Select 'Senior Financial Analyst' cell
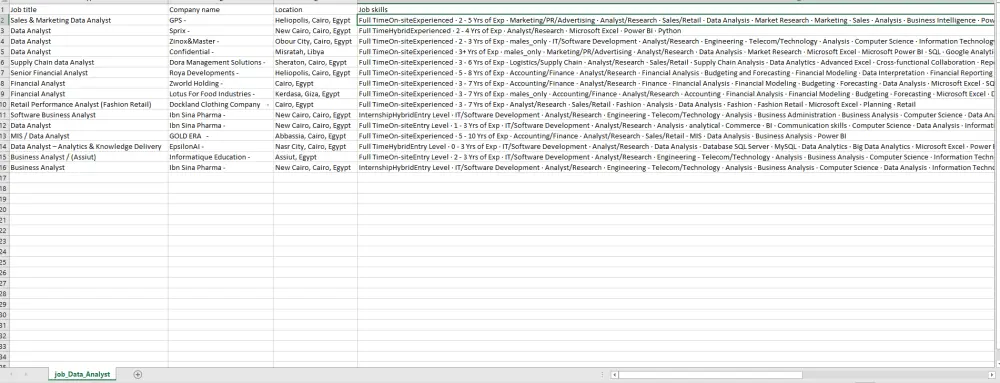 [89, 73]
